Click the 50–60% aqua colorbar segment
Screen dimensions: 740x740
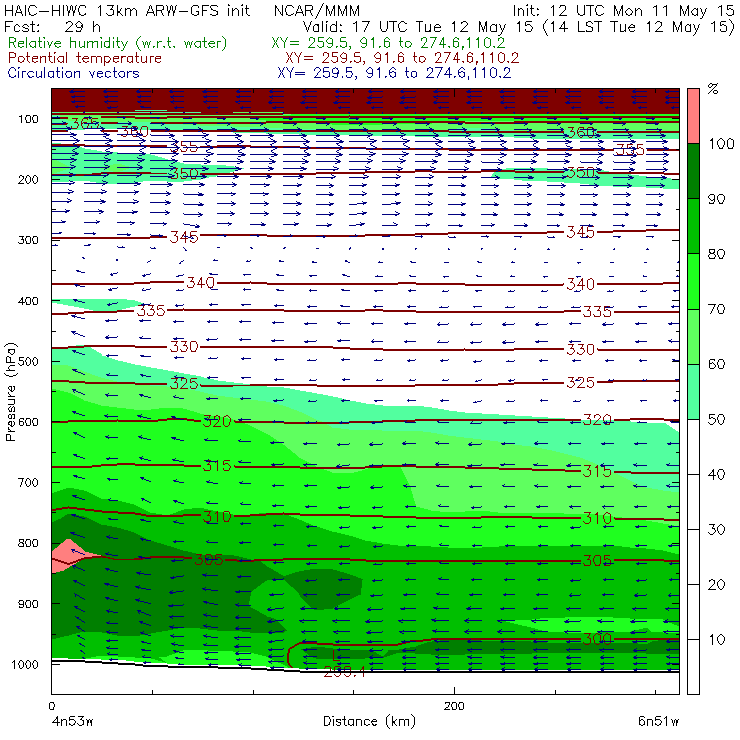693,392
